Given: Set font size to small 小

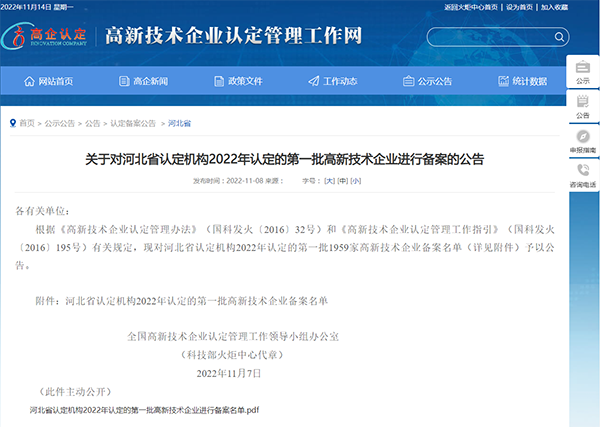Looking at the screenshot, I should click(356, 181).
